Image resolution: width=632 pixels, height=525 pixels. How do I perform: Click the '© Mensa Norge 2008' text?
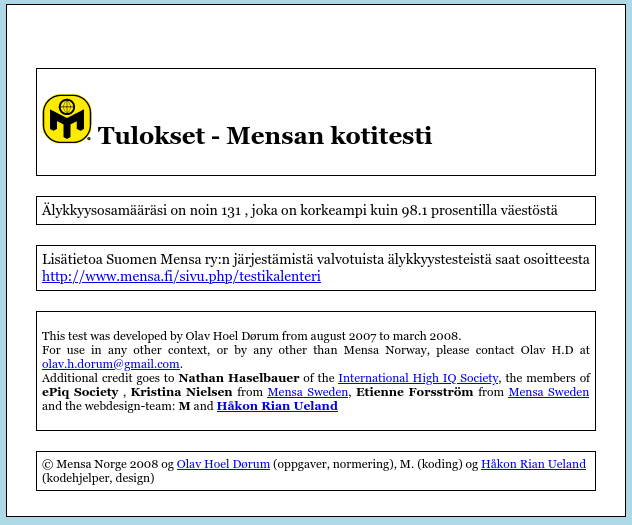[100, 464]
